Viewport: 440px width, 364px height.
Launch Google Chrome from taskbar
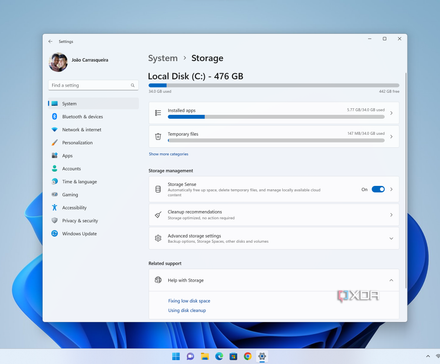(247, 356)
